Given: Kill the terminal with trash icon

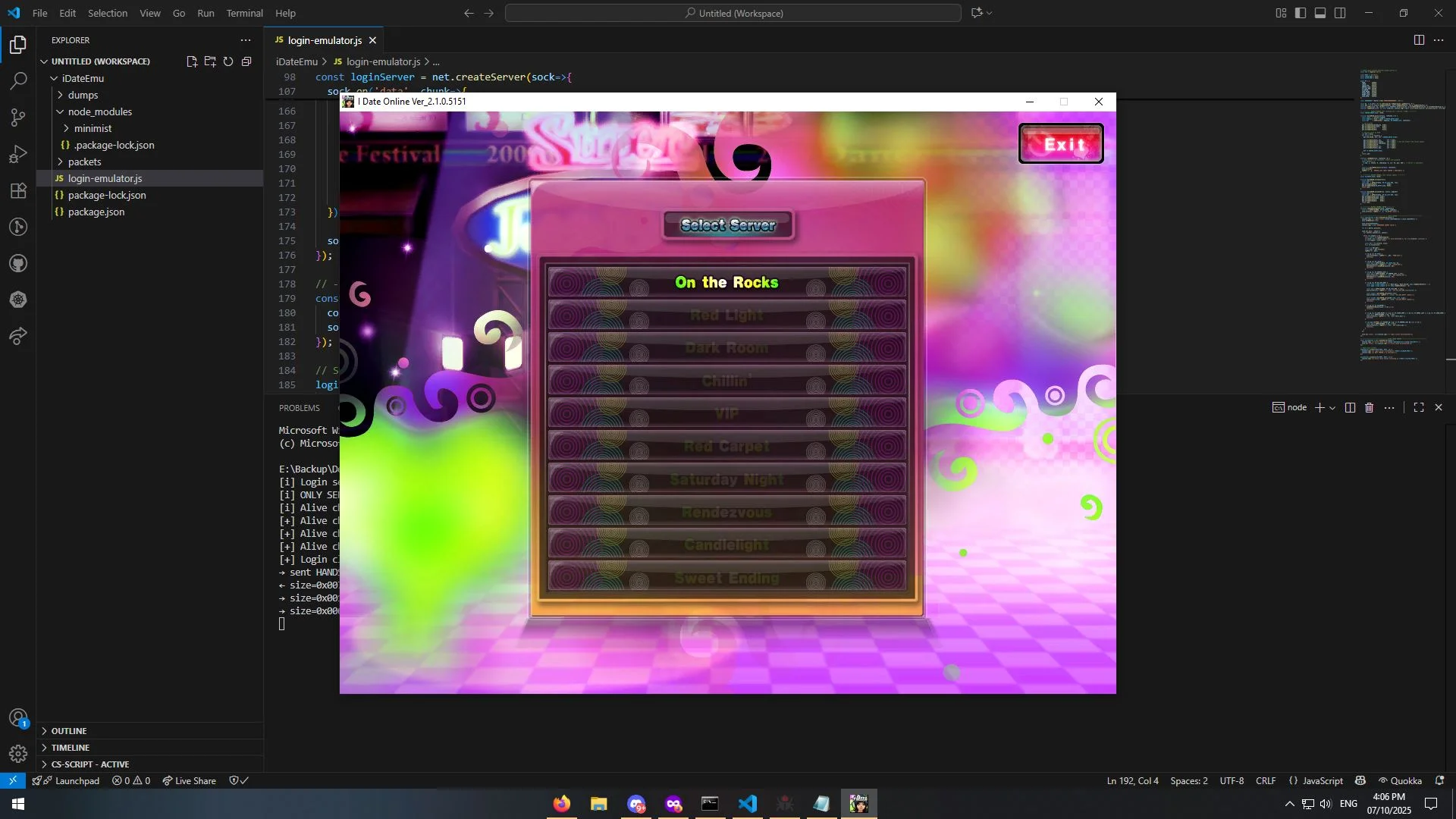Looking at the screenshot, I should click(1370, 407).
